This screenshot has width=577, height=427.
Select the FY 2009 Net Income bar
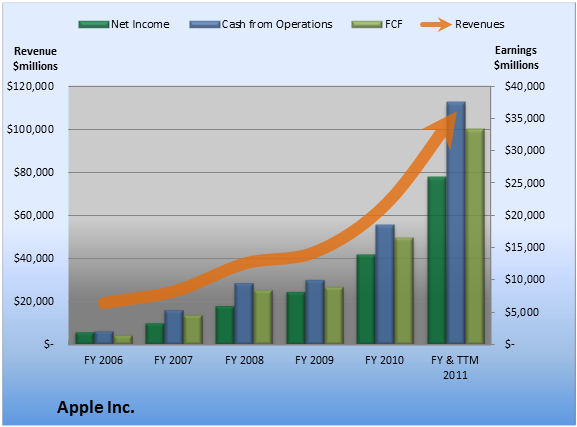(x=295, y=318)
